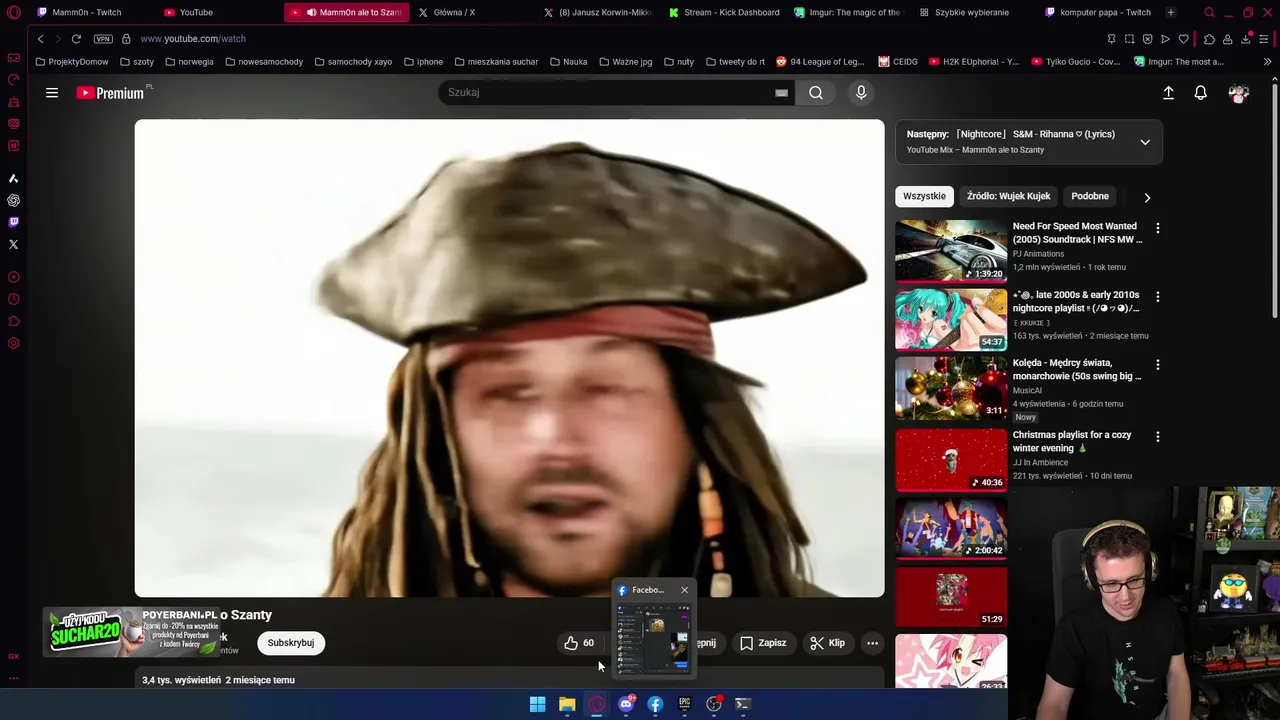
Task: Open the YouTube guide hamburger menu
Action: 52,93
